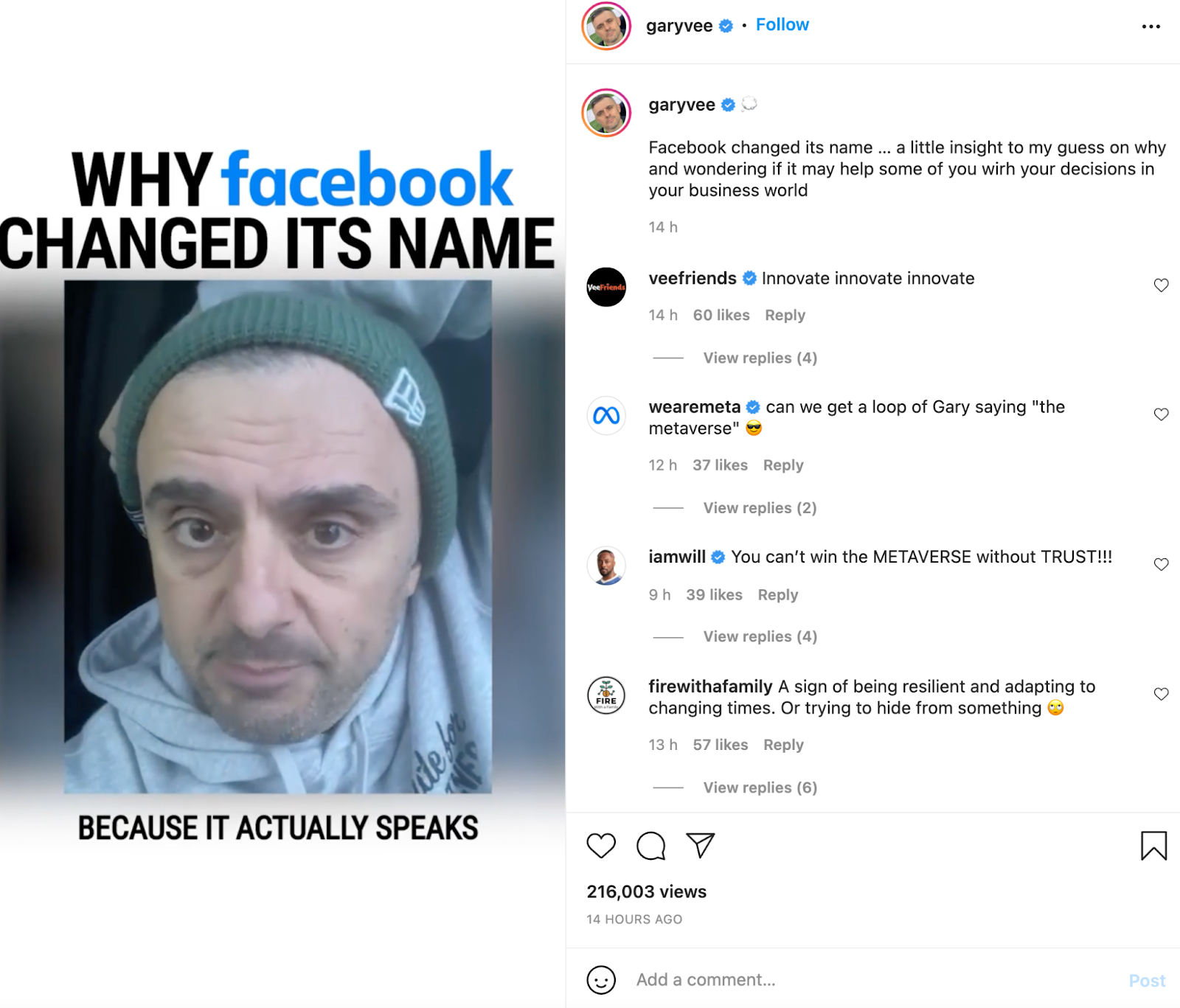Open veefriends profile avatar
Viewport: 1180px width, 1008px height.
point(606,287)
